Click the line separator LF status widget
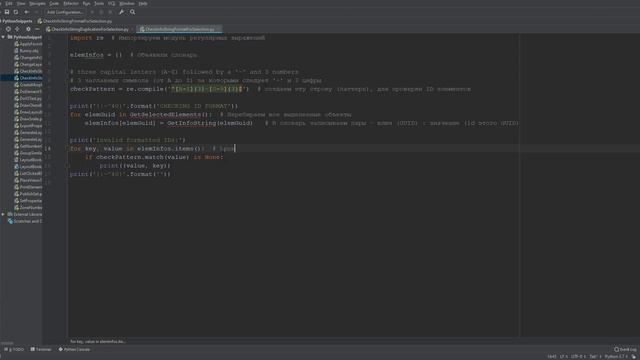The image size is (640, 360). click(563, 356)
